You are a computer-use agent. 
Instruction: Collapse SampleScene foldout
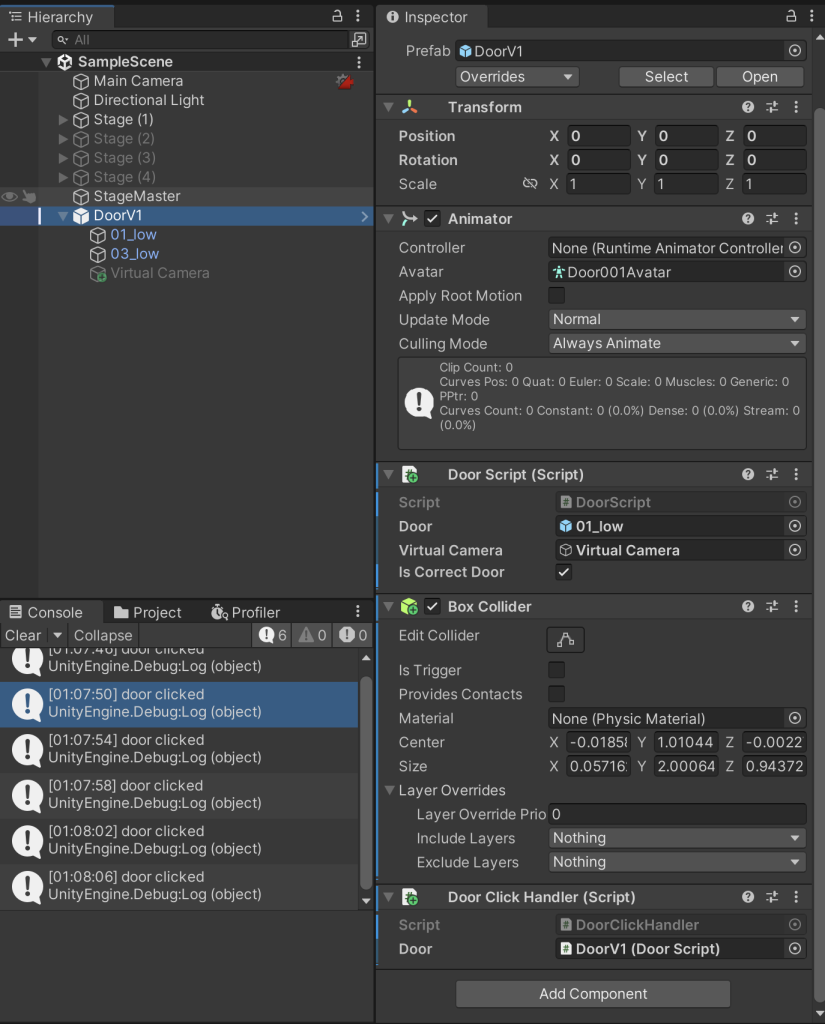tap(46, 63)
